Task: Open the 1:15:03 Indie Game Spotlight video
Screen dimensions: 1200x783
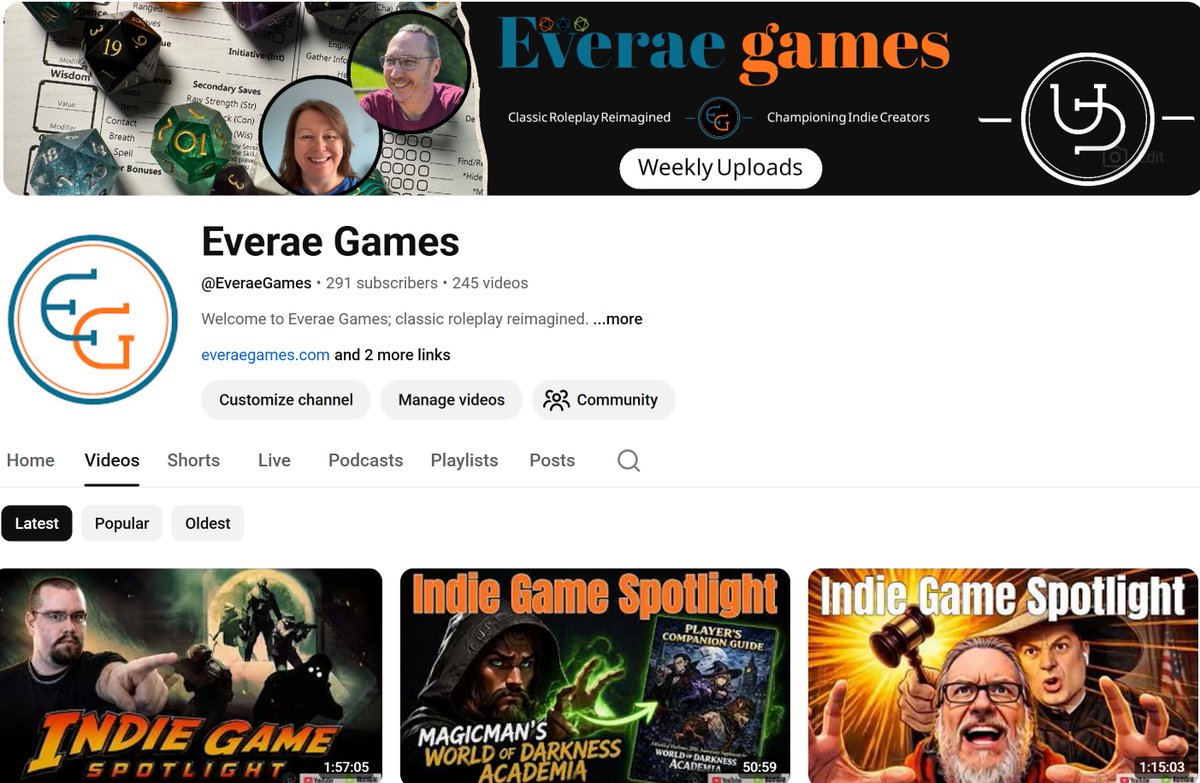Action: coord(1003,675)
